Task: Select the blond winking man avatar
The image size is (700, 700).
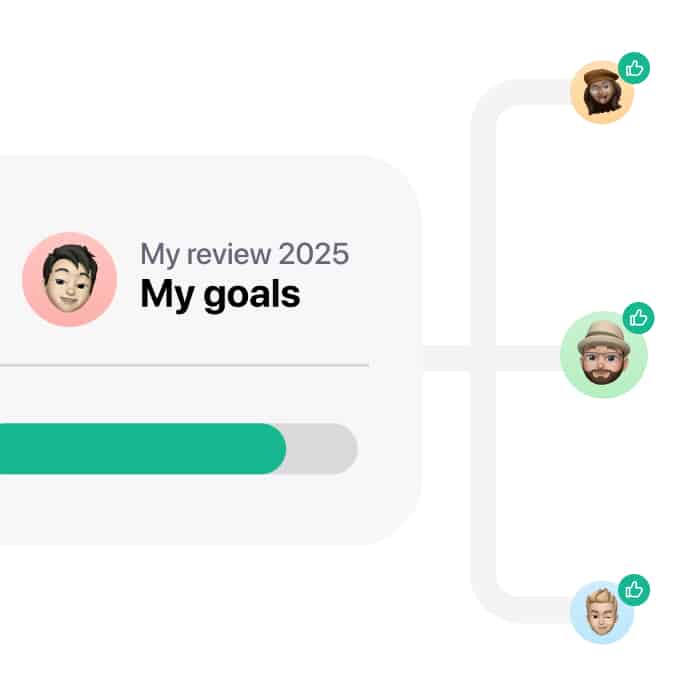Action: [602, 612]
